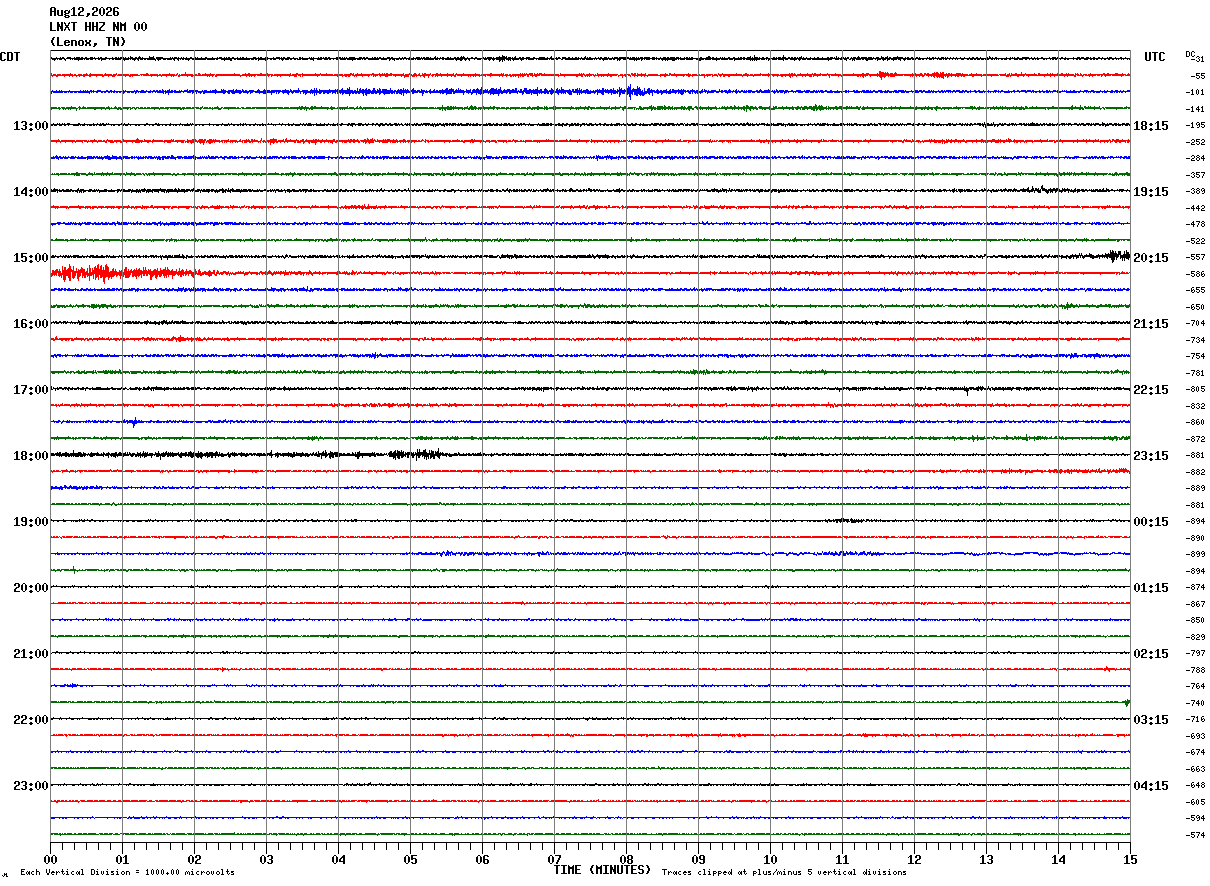Viewport: 1210px width, 886px height.
Task: Click the Aug12,2026 date header
Action: (84, 12)
